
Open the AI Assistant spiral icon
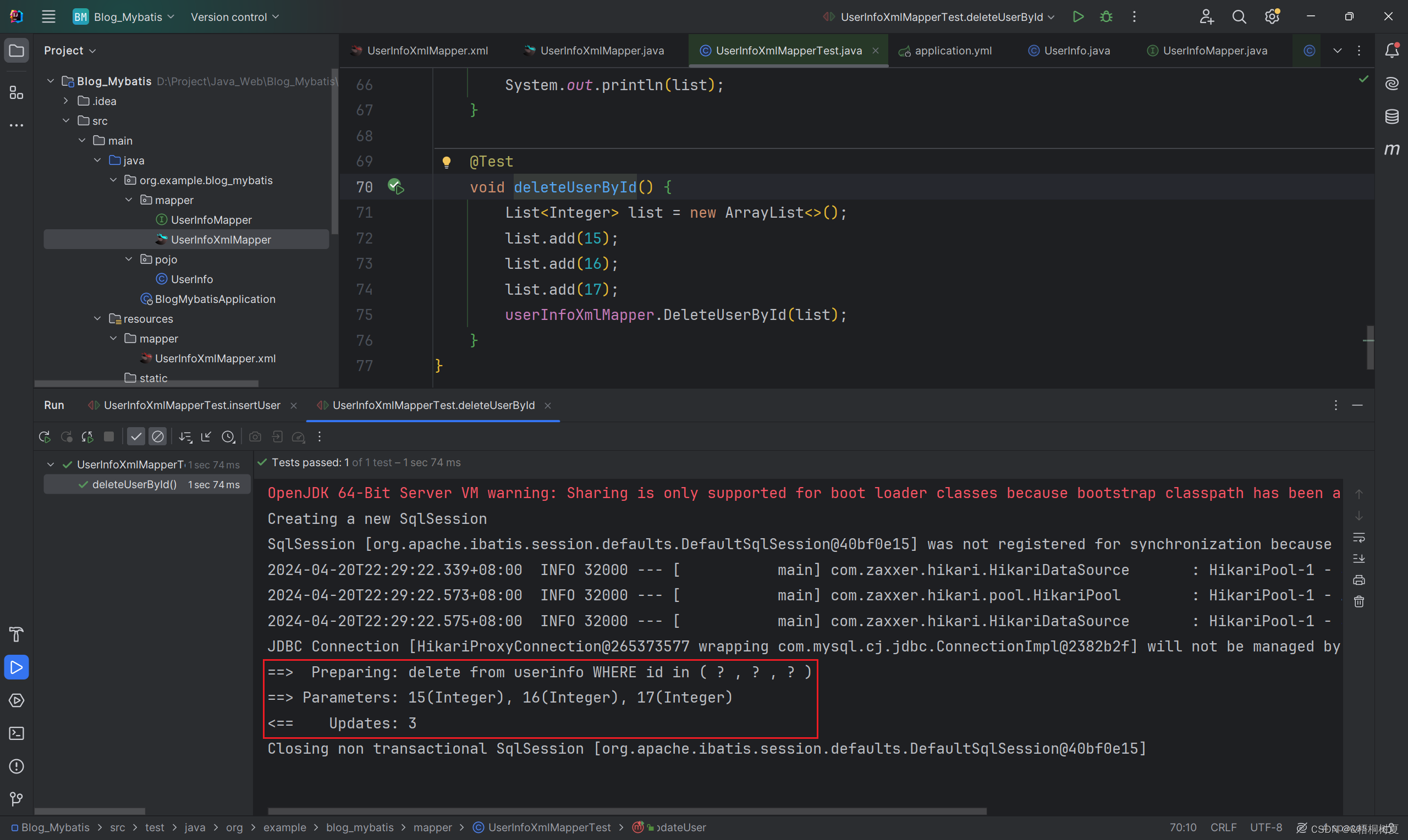tap(1391, 84)
